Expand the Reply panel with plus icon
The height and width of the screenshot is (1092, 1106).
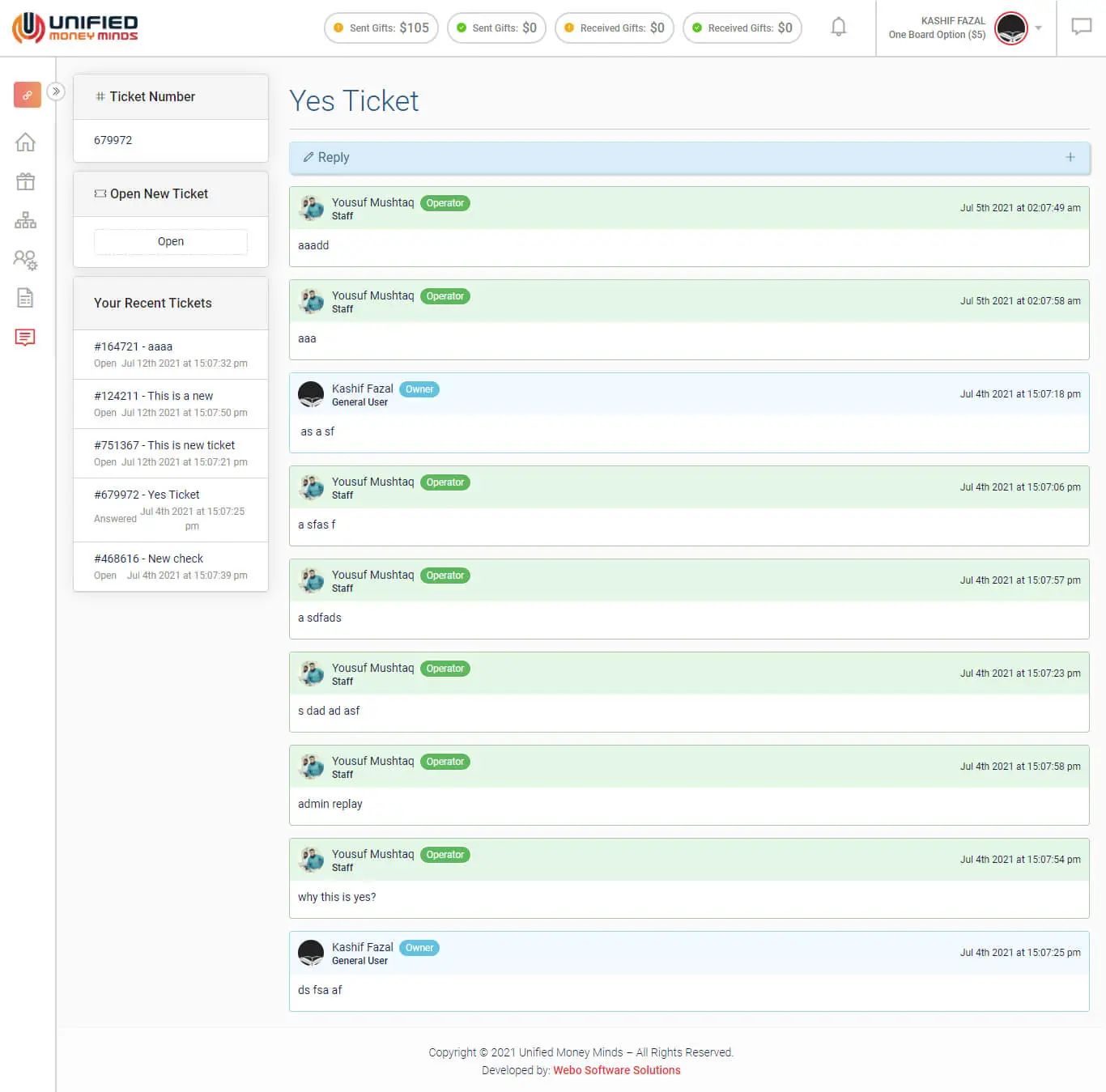[x=1070, y=158]
